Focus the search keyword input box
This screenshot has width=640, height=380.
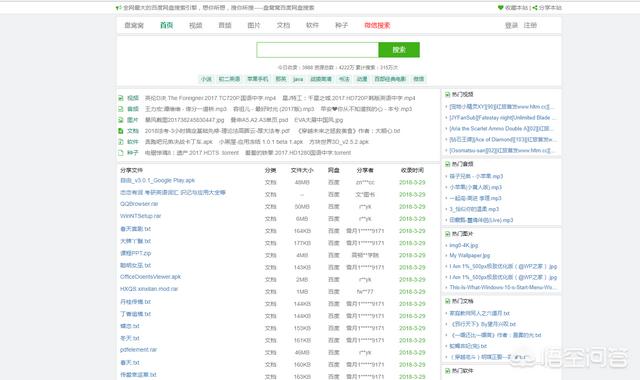318,50
